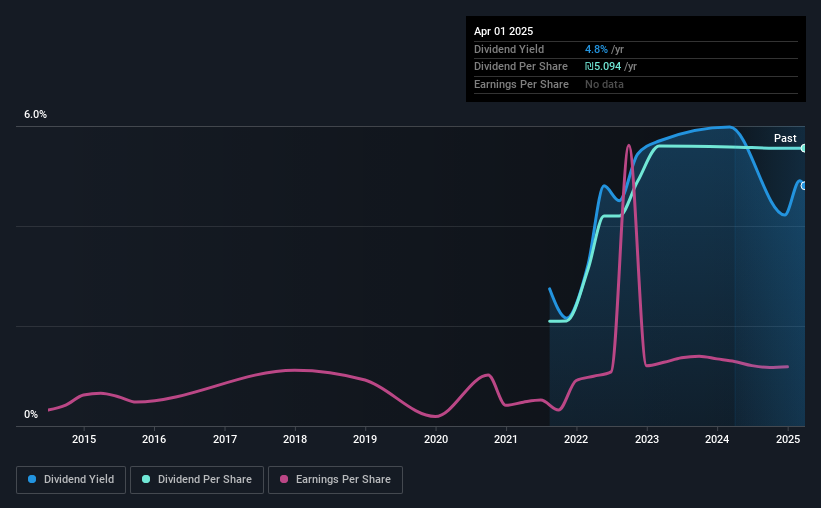
Task: Click the blue Dividend Yield legend dot
Action: (x=32, y=479)
